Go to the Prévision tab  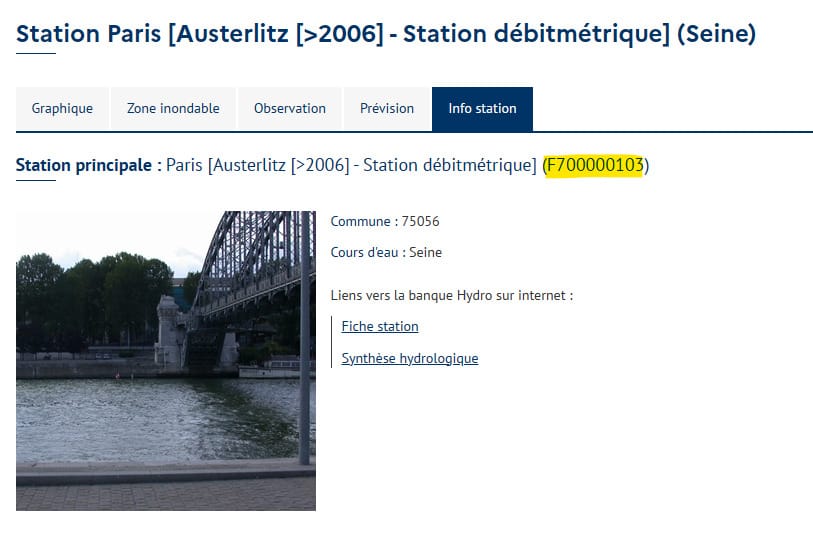(386, 109)
